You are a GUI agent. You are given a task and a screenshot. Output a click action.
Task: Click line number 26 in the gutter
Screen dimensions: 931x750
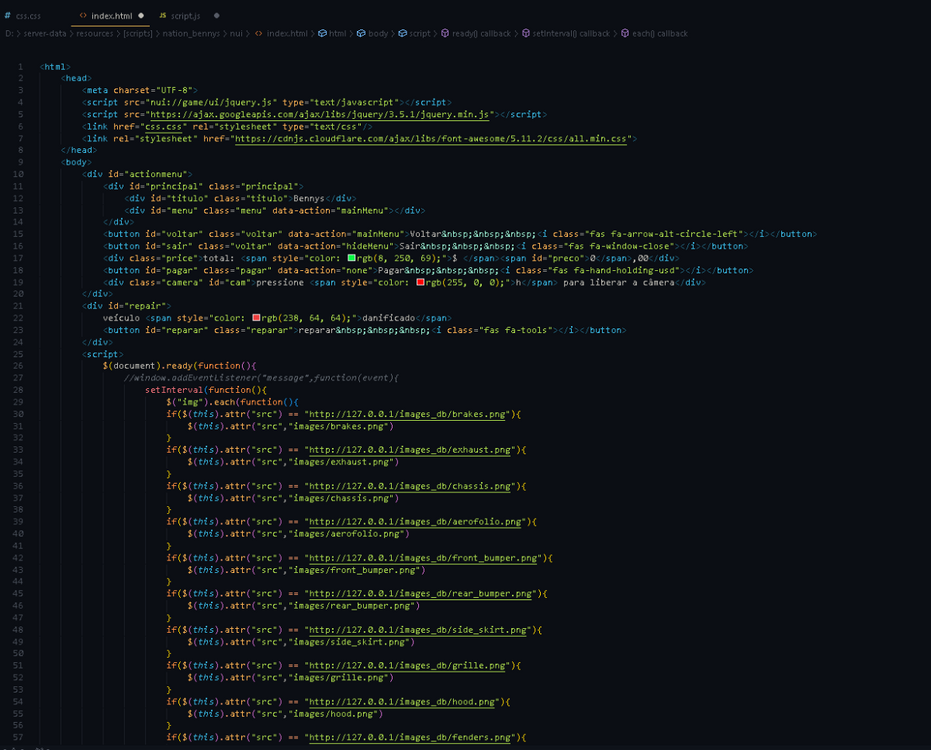point(20,365)
